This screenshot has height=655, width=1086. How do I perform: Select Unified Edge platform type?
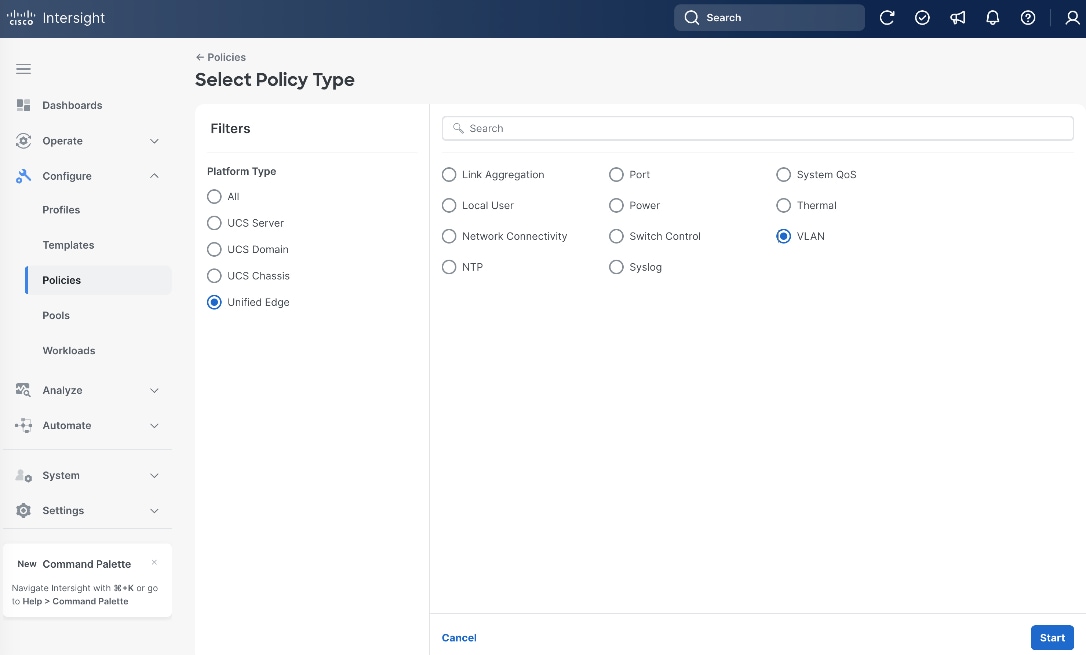[214, 302]
